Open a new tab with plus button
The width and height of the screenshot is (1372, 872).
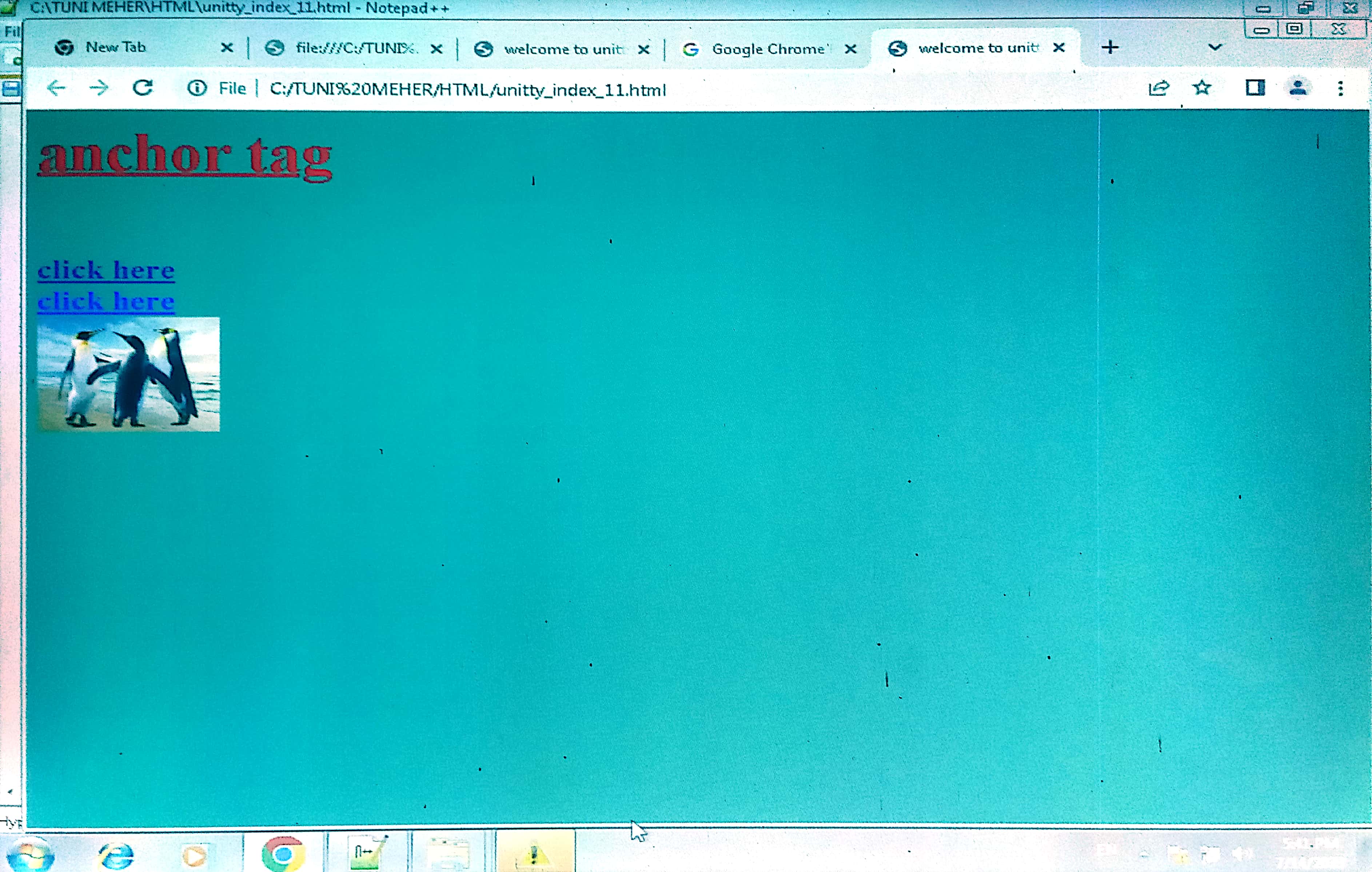pyautogui.click(x=1110, y=47)
